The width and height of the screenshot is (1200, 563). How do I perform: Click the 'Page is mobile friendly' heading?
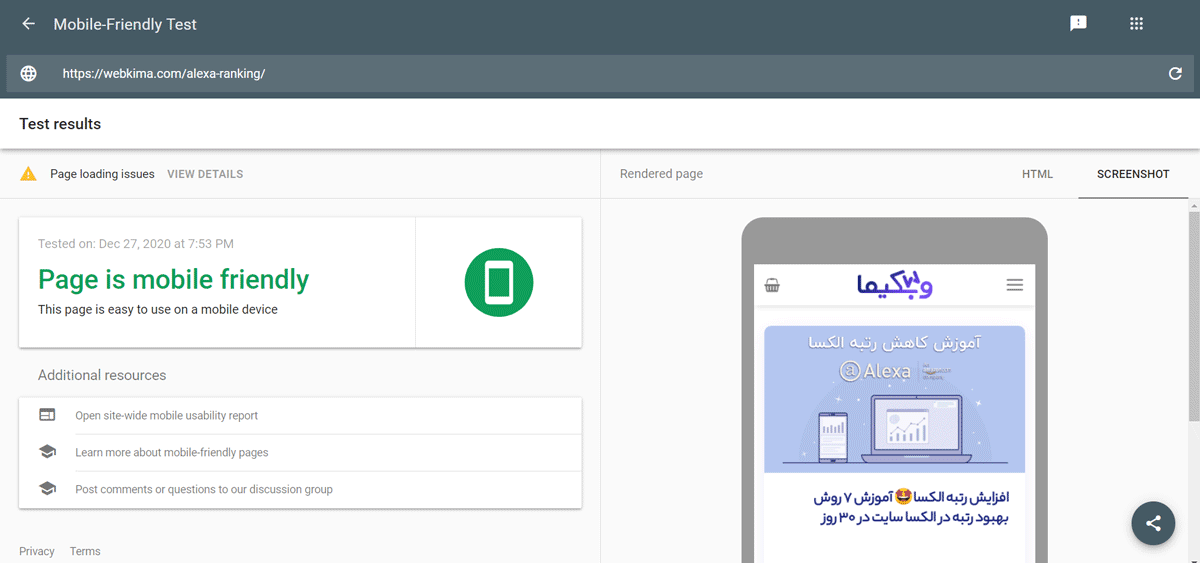(173, 279)
